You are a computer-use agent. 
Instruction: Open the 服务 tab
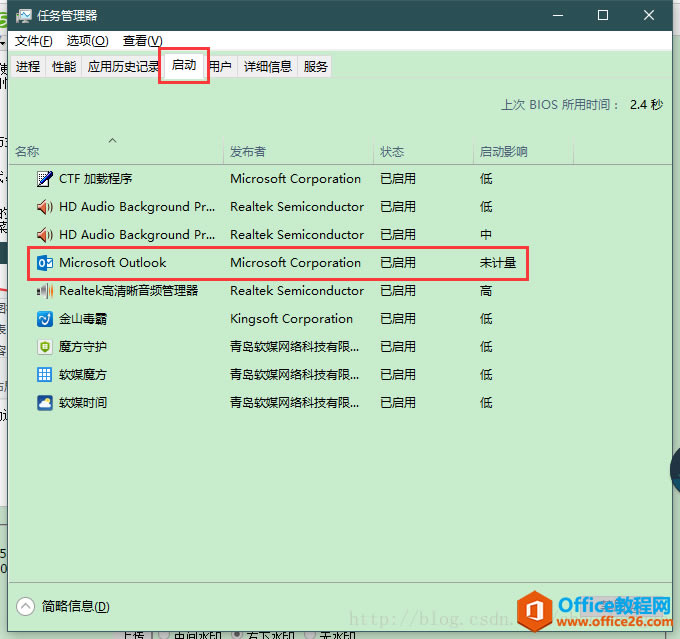point(316,67)
